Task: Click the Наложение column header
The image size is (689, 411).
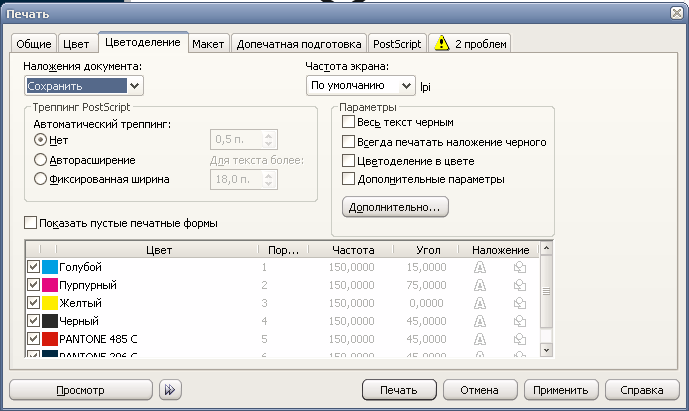Action: point(500,250)
